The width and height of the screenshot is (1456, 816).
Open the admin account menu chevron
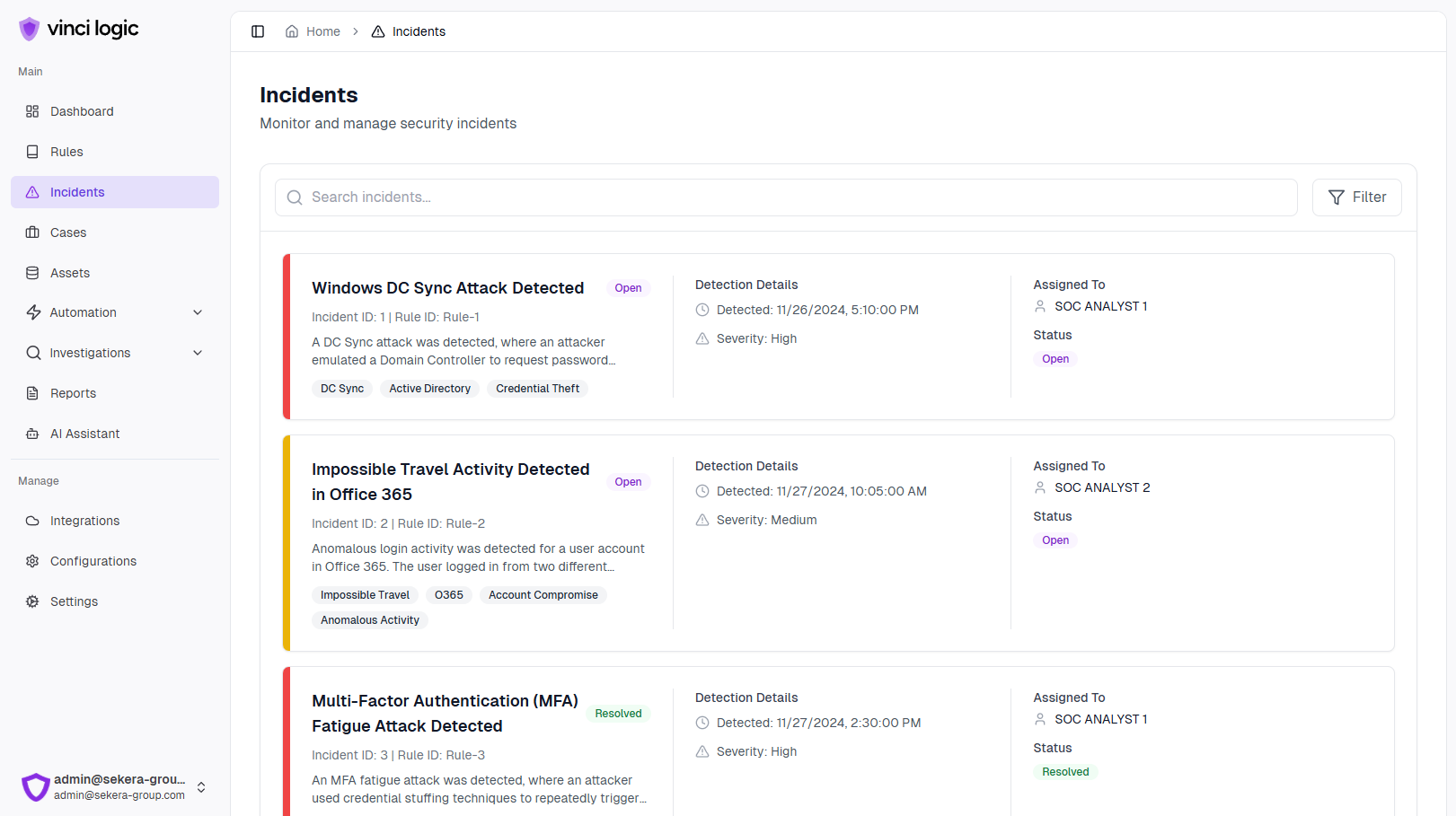(x=201, y=786)
